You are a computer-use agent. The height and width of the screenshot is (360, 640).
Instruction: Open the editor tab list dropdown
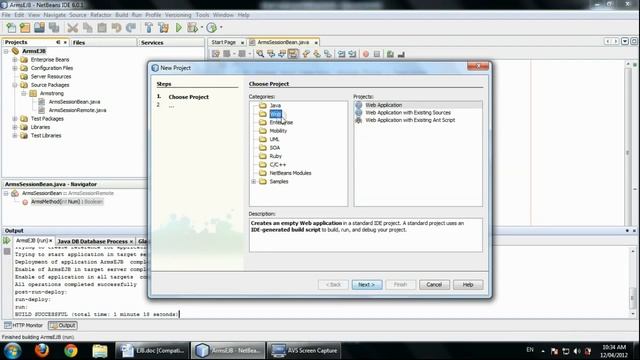[x=625, y=42]
